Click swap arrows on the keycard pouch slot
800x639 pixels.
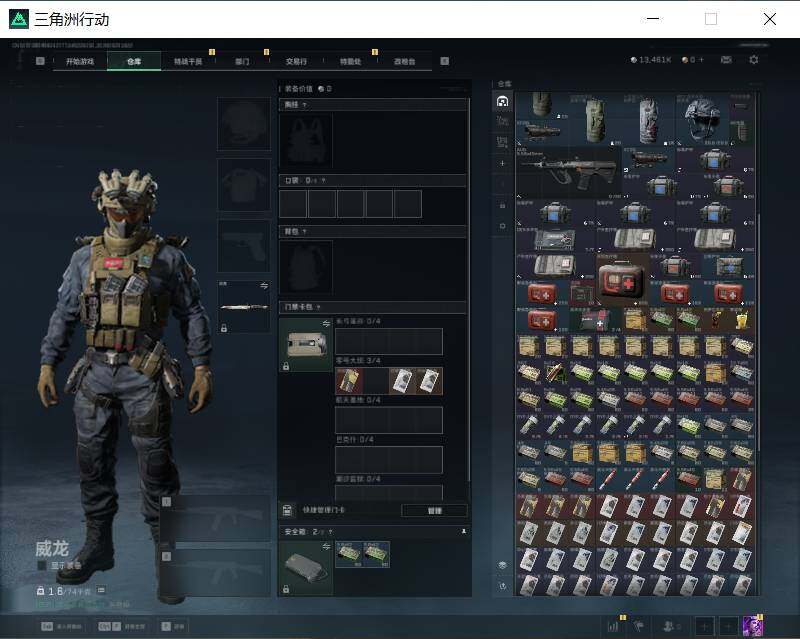click(326, 324)
